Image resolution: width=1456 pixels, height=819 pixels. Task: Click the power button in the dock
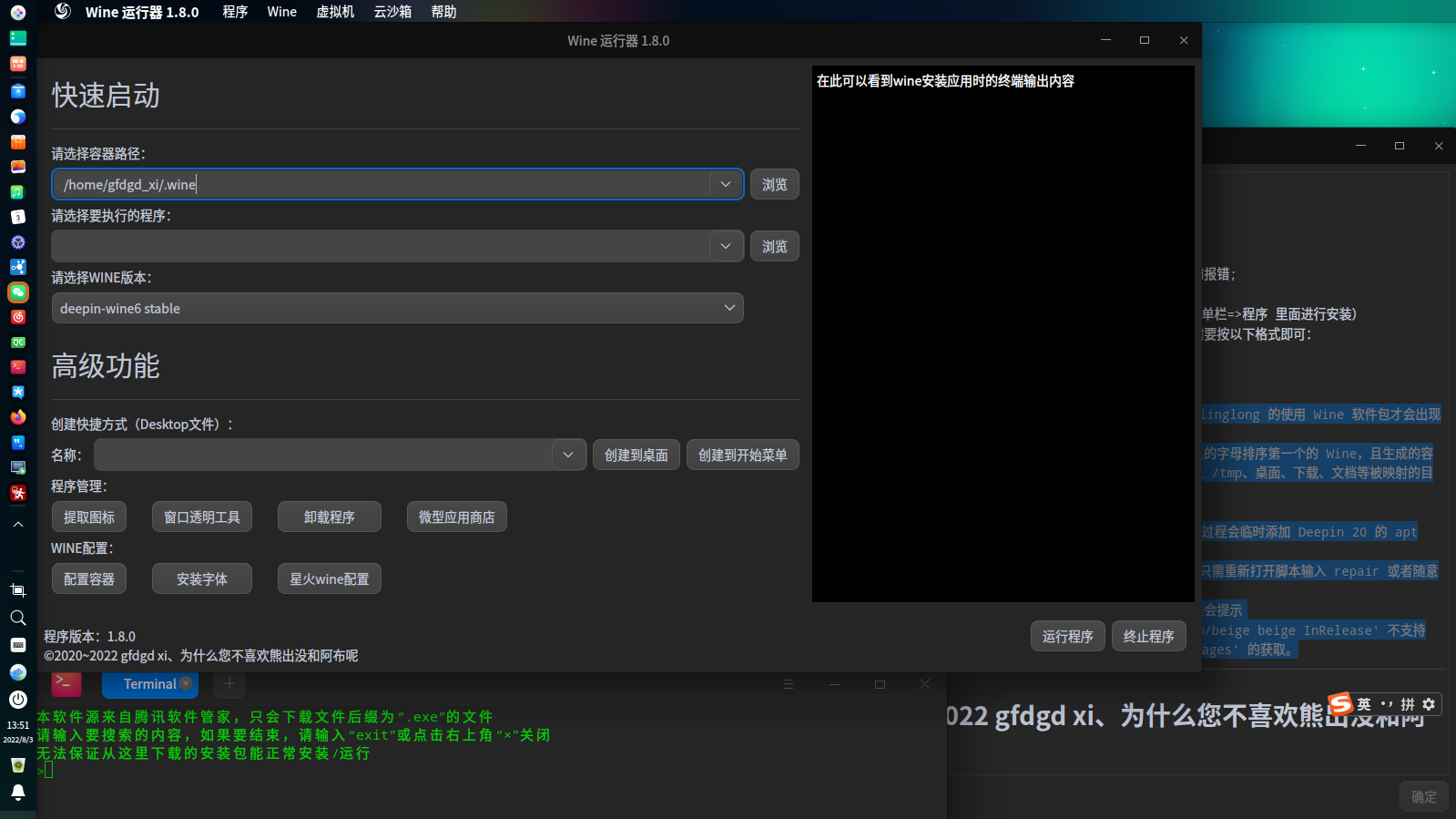click(17, 700)
